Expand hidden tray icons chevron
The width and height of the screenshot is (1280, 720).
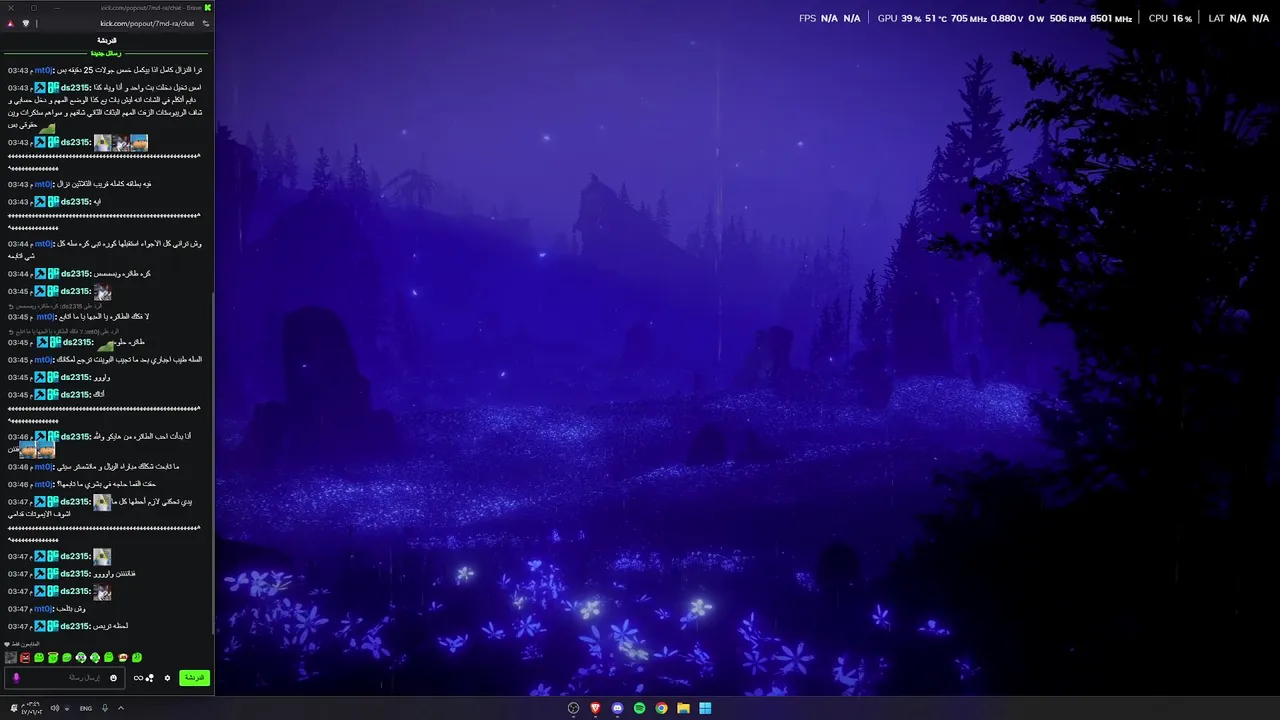[x=121, y=708]
